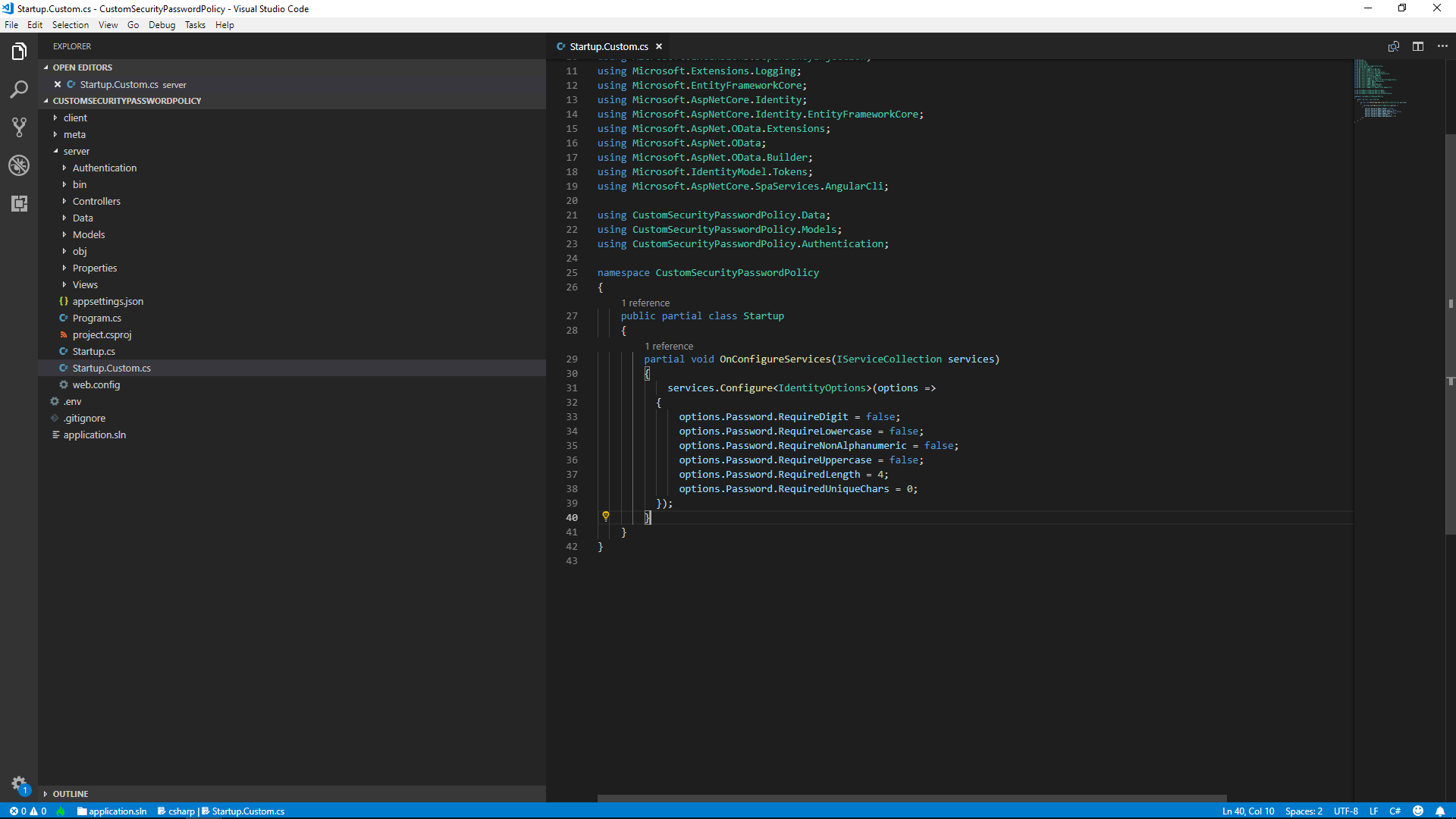Open the Go menu
Screen dimensions: 1456x819
pos(133,25)
